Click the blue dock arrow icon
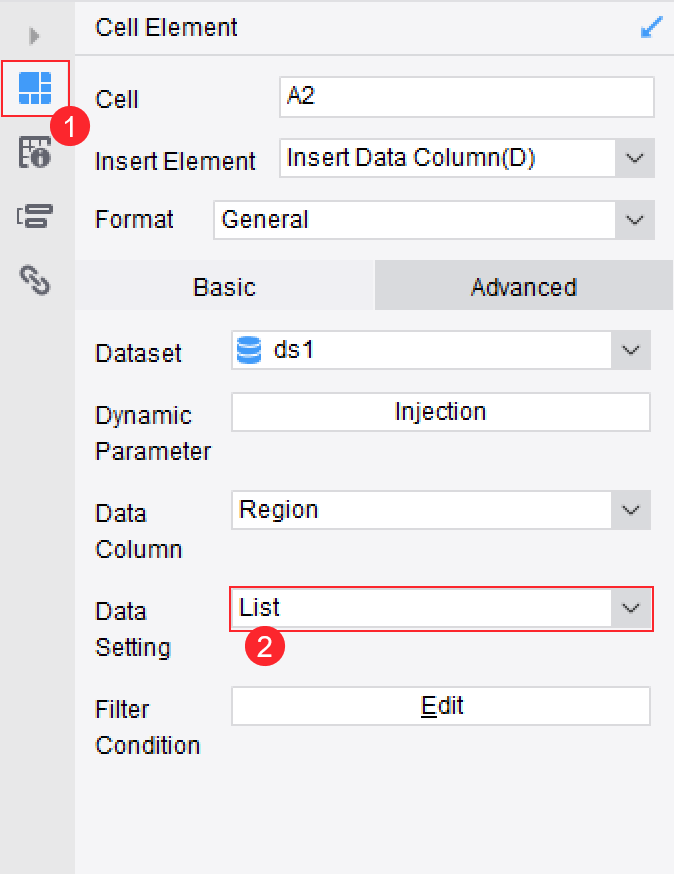 (x=651, y=27)
